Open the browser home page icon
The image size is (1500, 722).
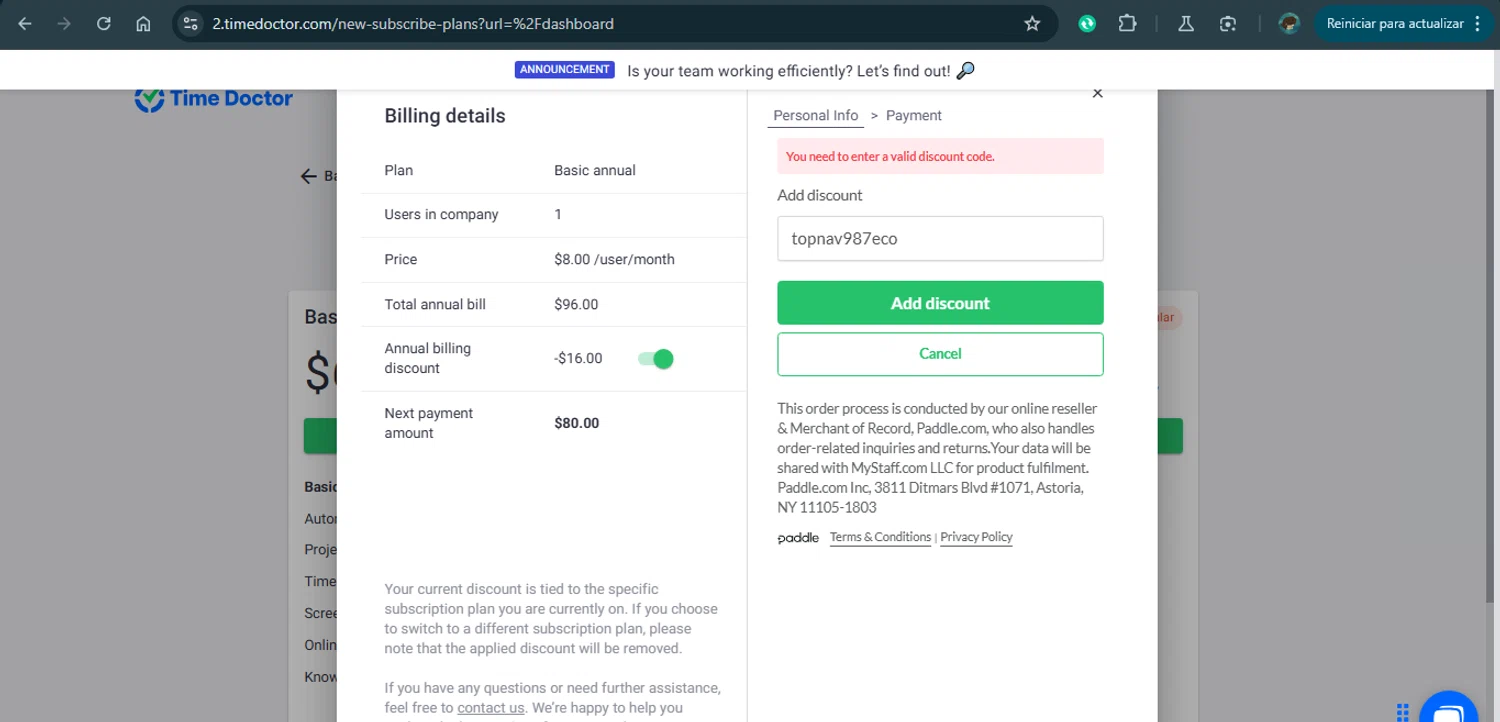coord(143,24)
